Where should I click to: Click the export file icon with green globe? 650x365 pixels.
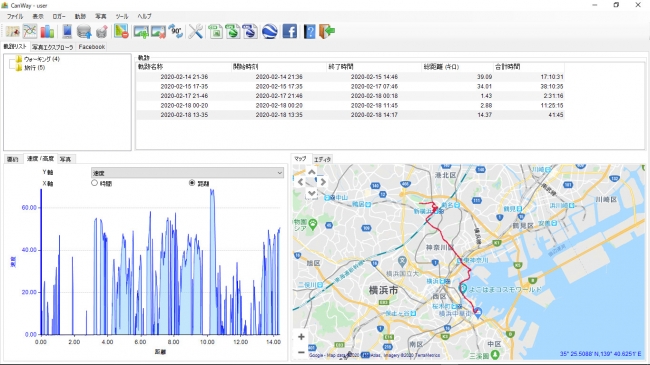click(x=233, y=32)
